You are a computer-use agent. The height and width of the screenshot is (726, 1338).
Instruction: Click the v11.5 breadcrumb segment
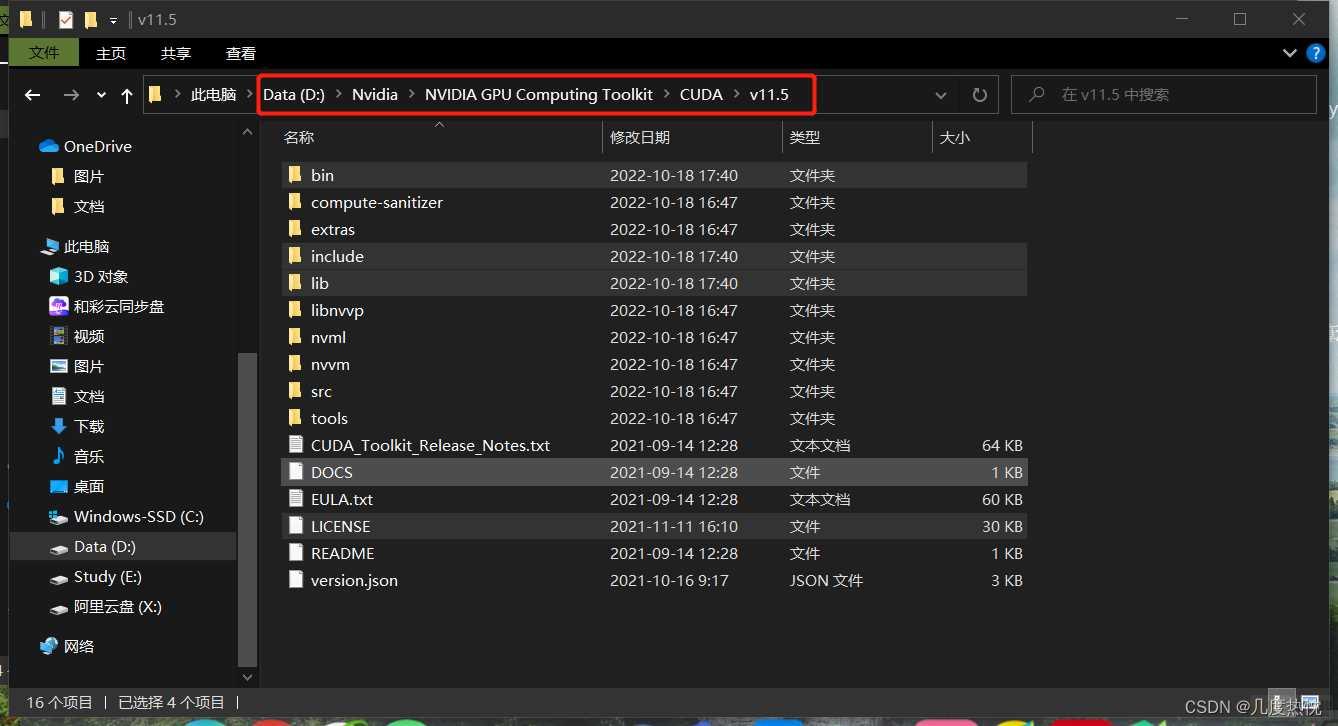(769, 94)
